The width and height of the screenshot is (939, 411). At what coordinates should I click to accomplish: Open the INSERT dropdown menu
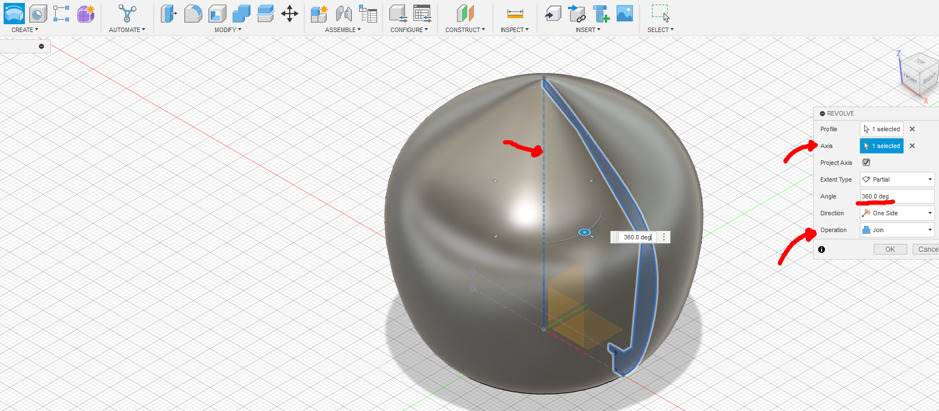[x=588, y=29]
